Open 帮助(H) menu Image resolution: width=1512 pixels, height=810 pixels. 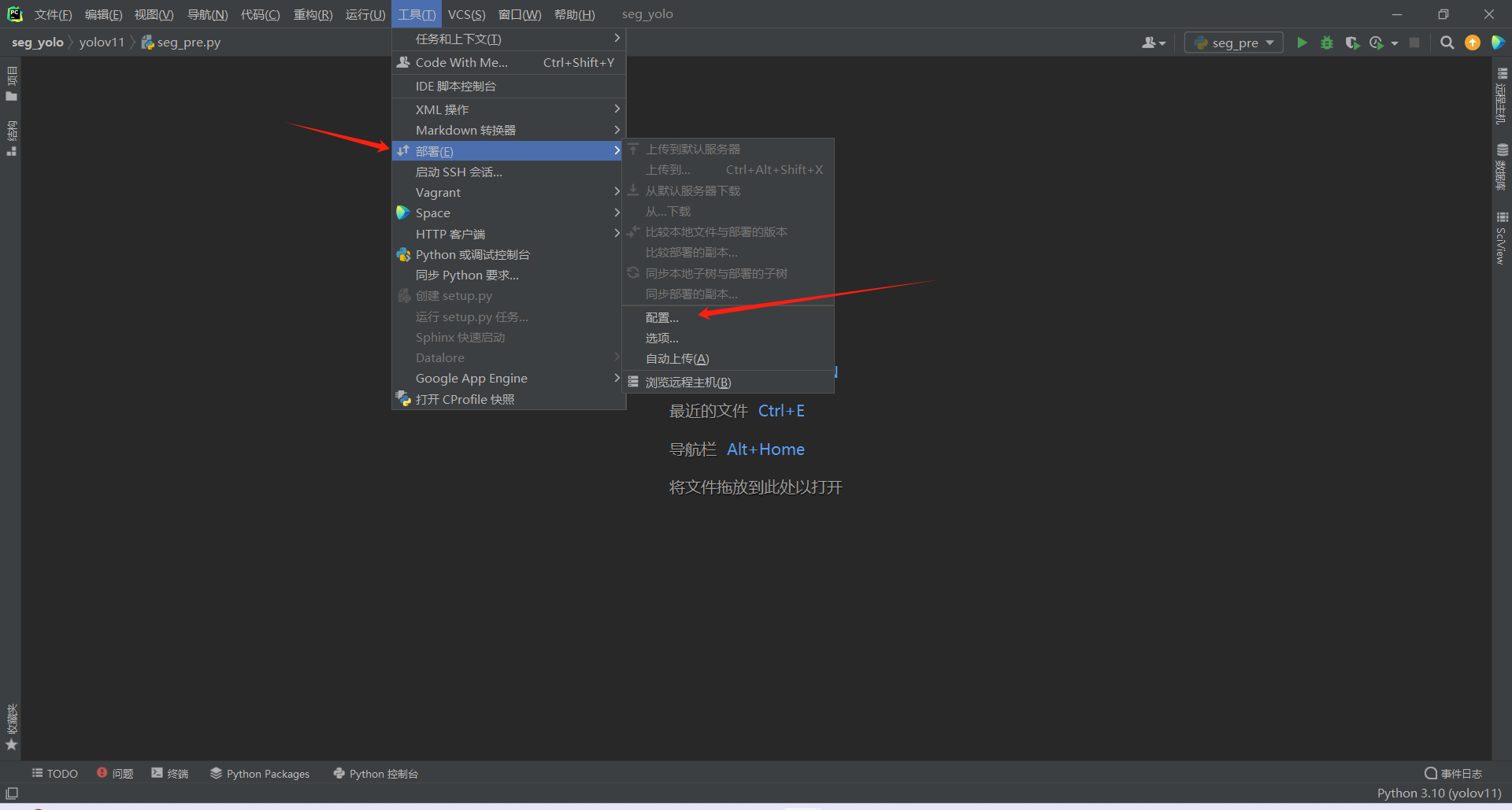[x=574, y=14]
